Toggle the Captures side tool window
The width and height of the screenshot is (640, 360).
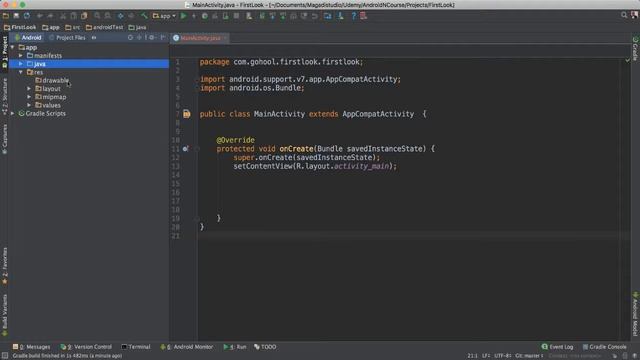coord(4,139)
